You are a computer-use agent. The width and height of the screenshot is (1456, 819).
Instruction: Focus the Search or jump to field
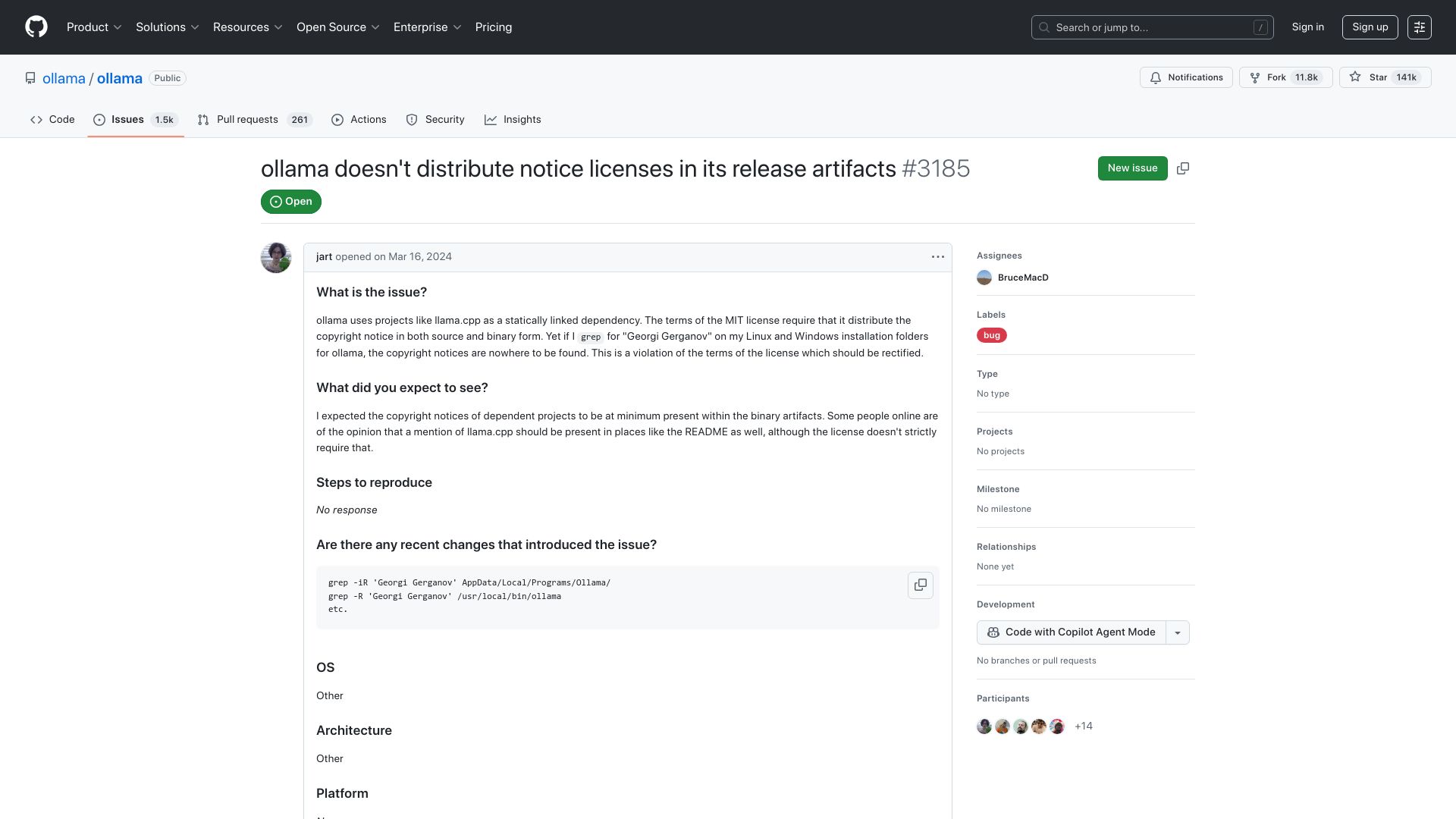pos(1153,27)
